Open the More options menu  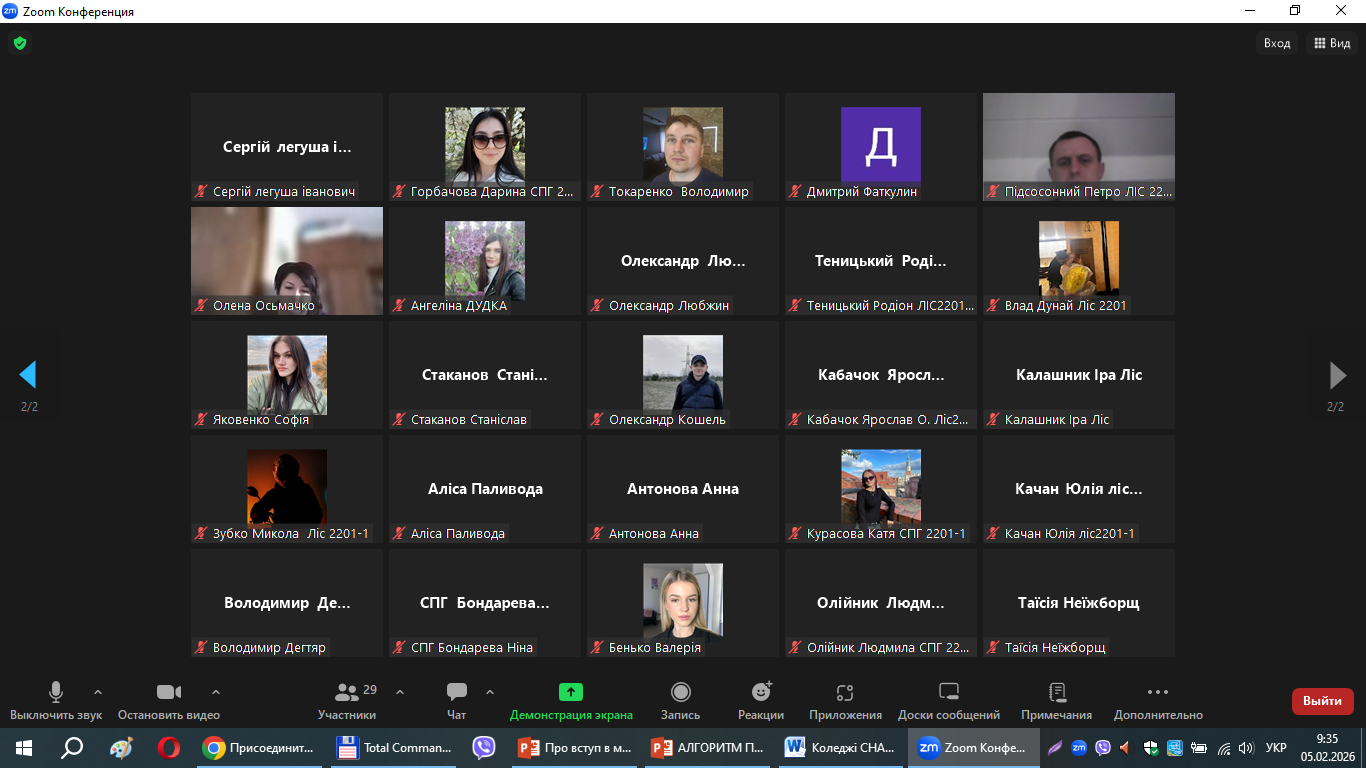click(1157, 700)
